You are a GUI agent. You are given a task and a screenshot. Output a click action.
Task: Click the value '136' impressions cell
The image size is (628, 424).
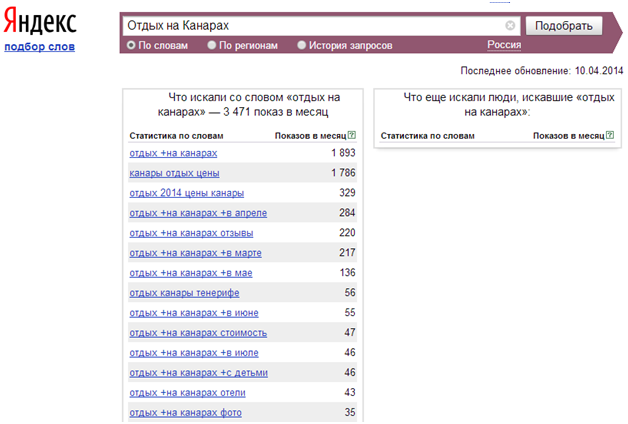[x=347, y=273]
